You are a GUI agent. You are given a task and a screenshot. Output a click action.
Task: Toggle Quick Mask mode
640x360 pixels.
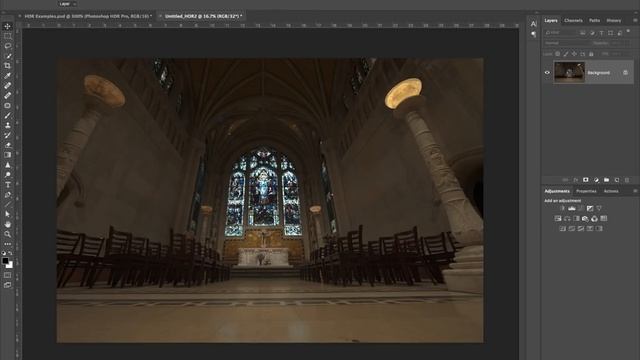click(x=7, y=275)
